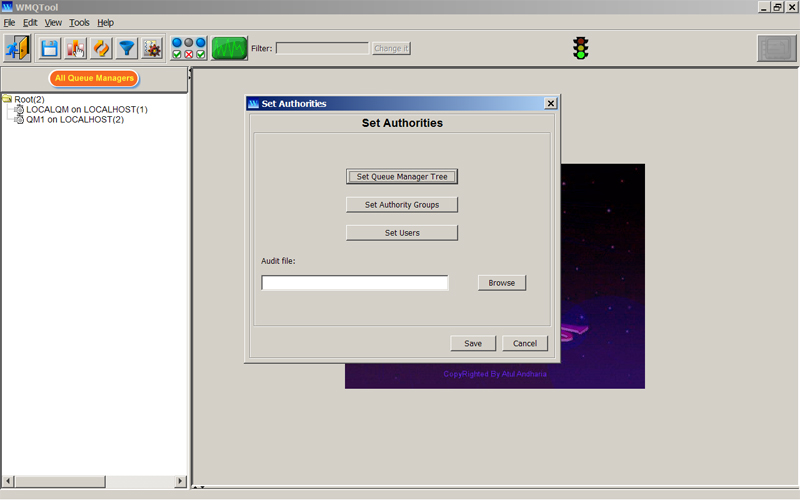Open the Tools menu
The width and height of the screenshot is (800, 500).
tap(79, 22)
